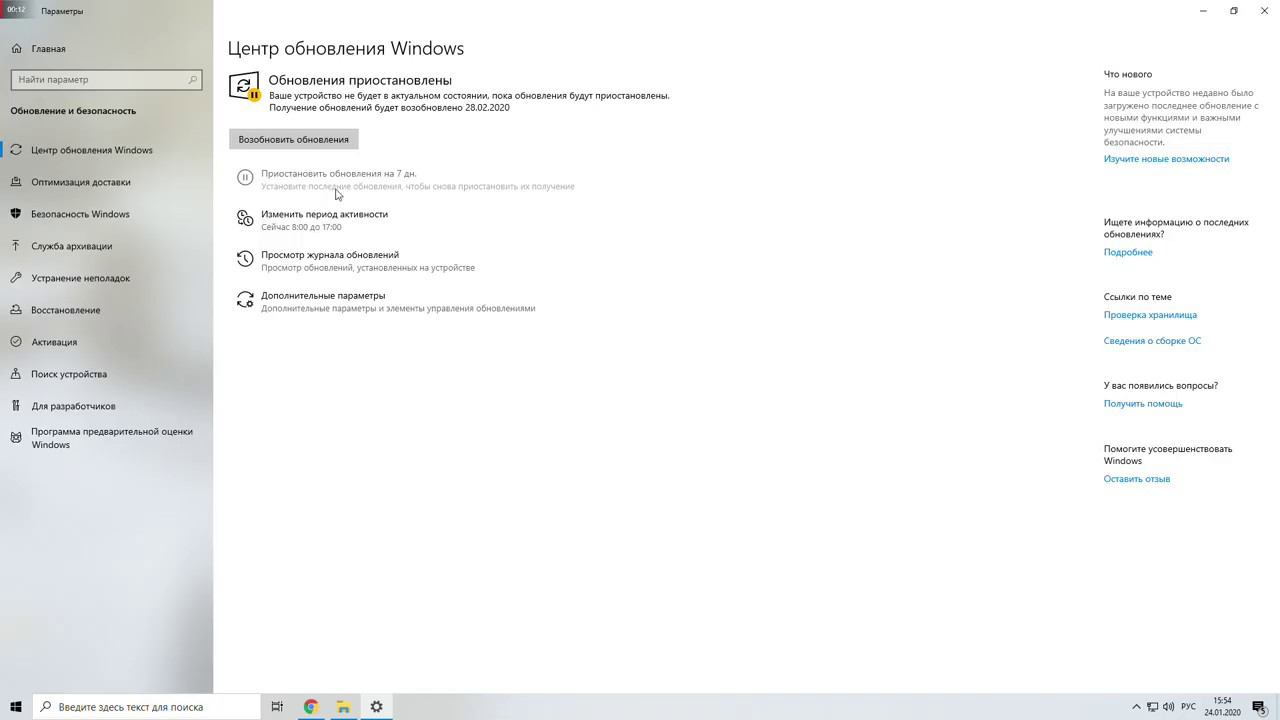Click the Центр обновления Windows sidebar icon
The height and width of the screenshot is (720, 1280).
[x=16, y=150]
